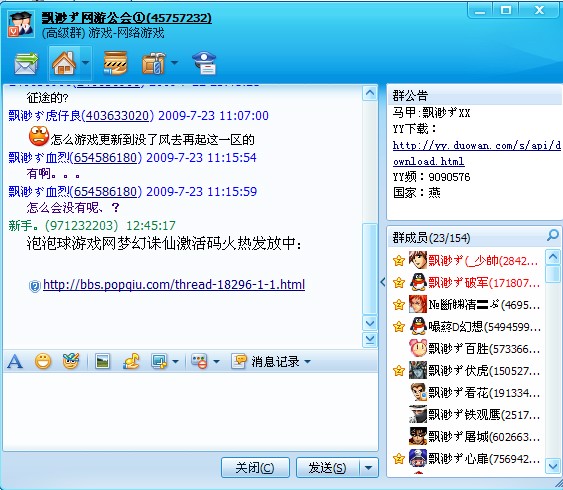The height and width of the screenshot is (490, 563).
Task: Click the group avatar in title bar
Action: click(x=21, y=24)
